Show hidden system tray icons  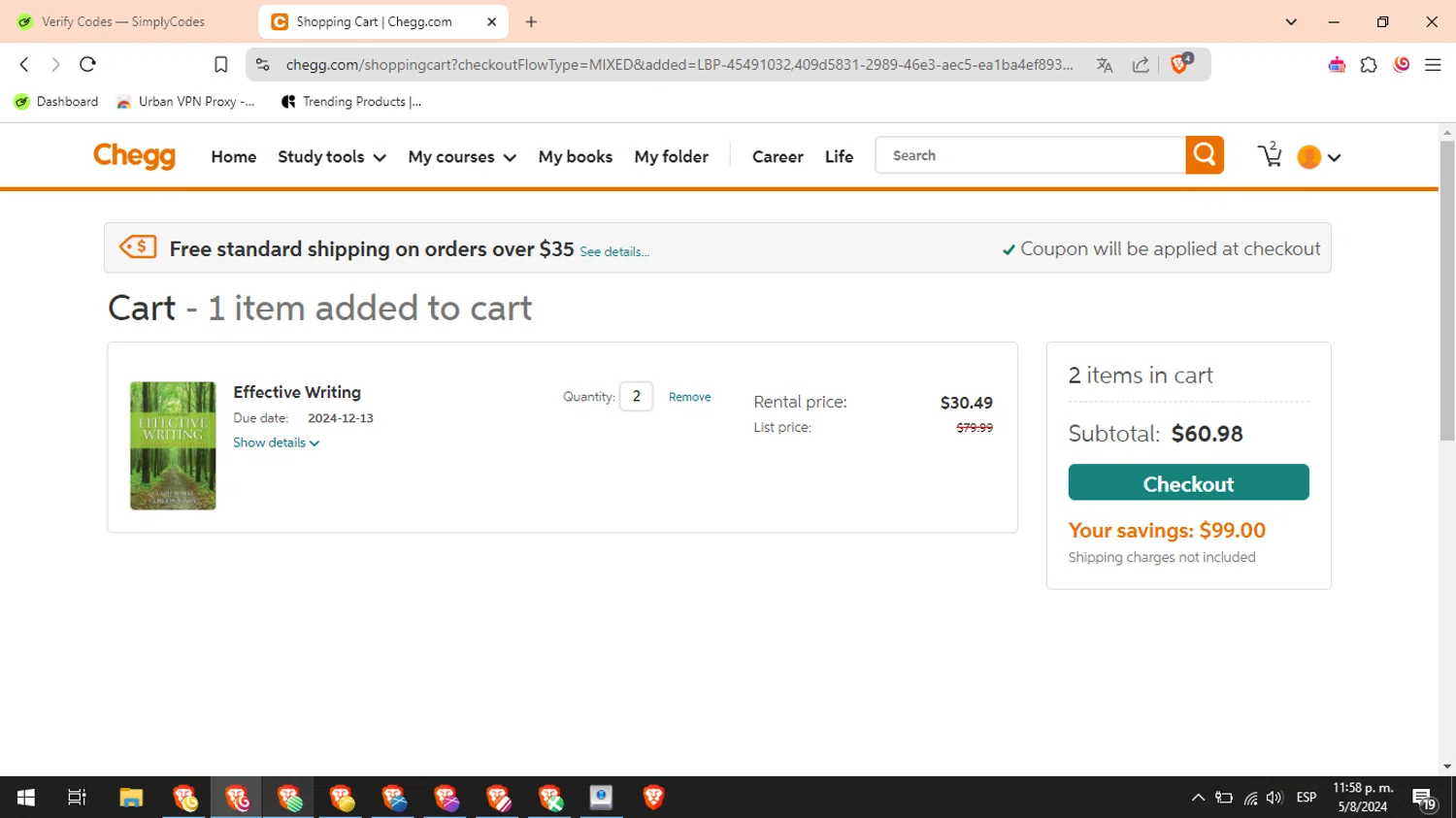coord(1198,798)
